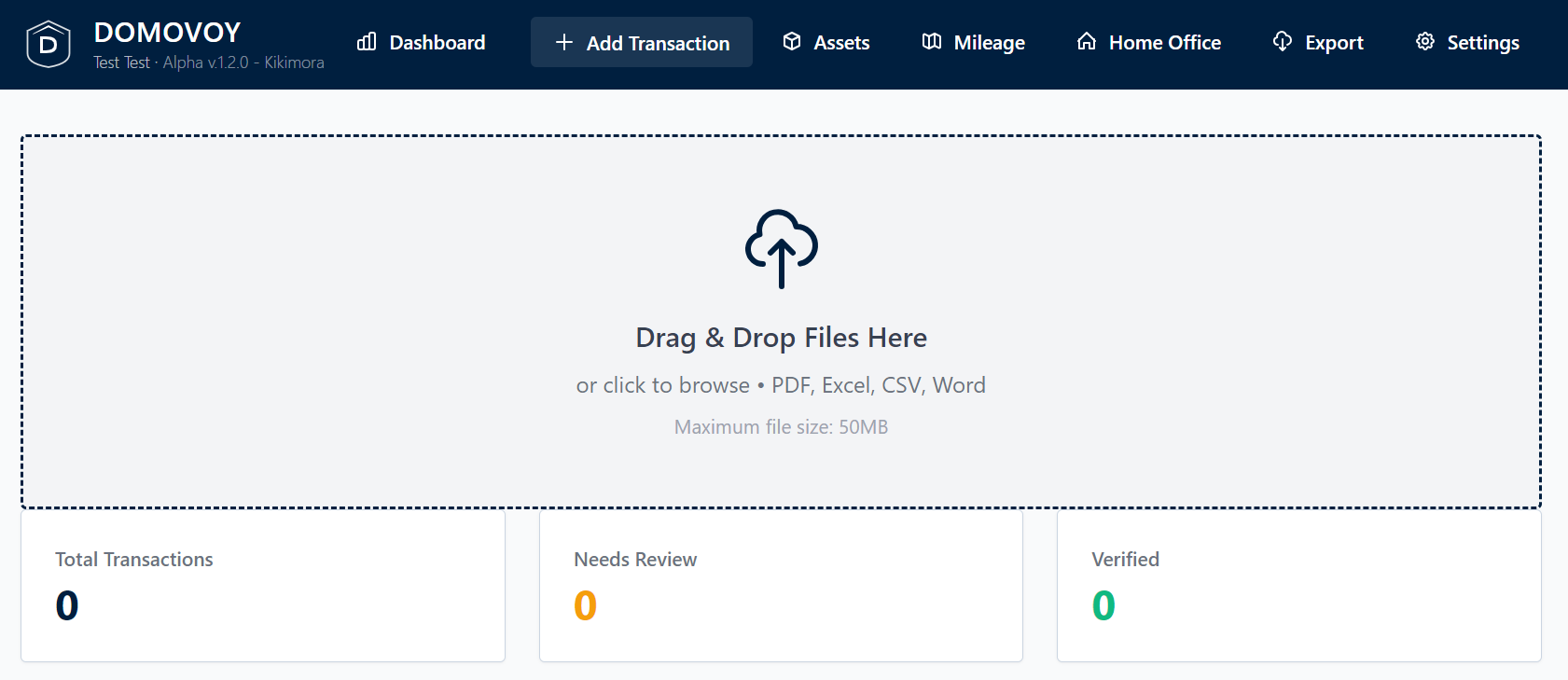This screenshot has height=680, width=1568.
Task: Open the Settings page
Action: tap(1467, 42)
